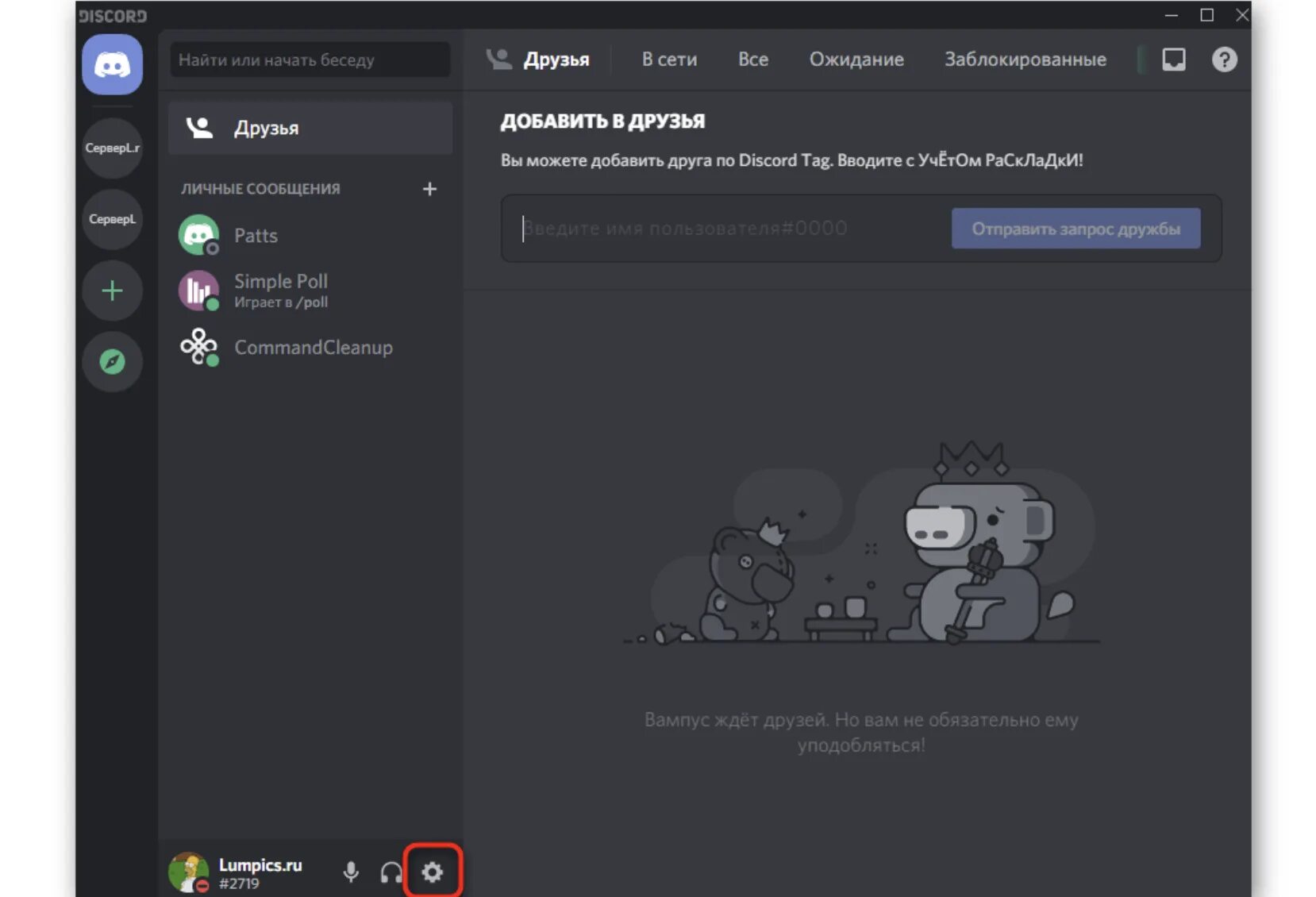Explore public servers compass icon
The height and width of the screenshot is (897, 1316).
tap(112, 362)
